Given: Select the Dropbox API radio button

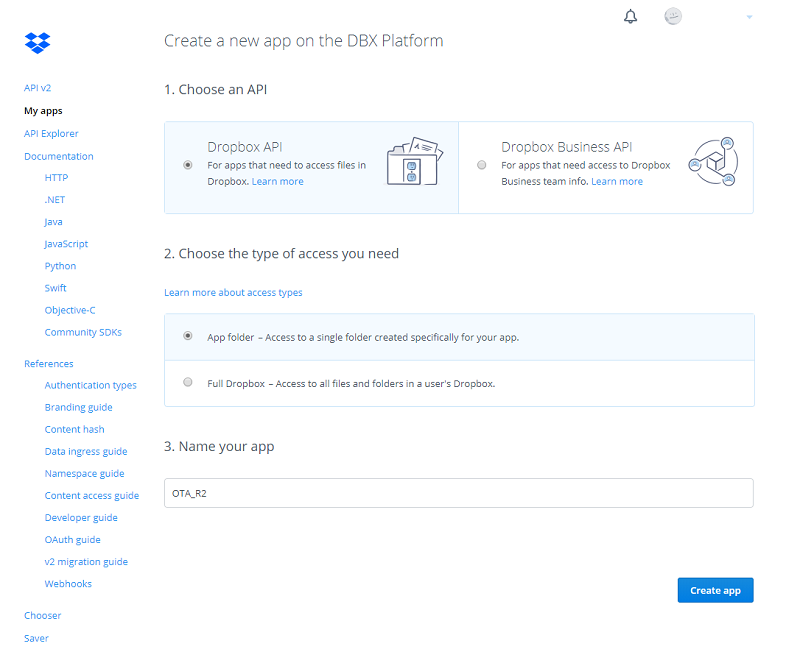Looking at the screenshot, I should point(188,165).
